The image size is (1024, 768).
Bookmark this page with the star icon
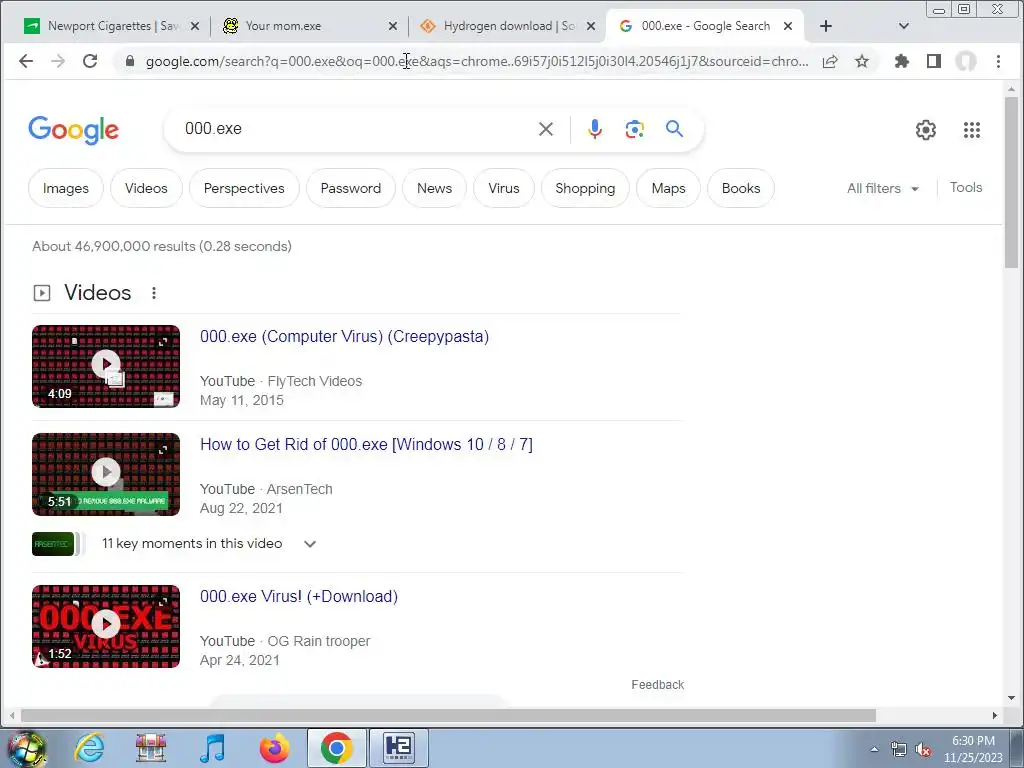[862, 61]
